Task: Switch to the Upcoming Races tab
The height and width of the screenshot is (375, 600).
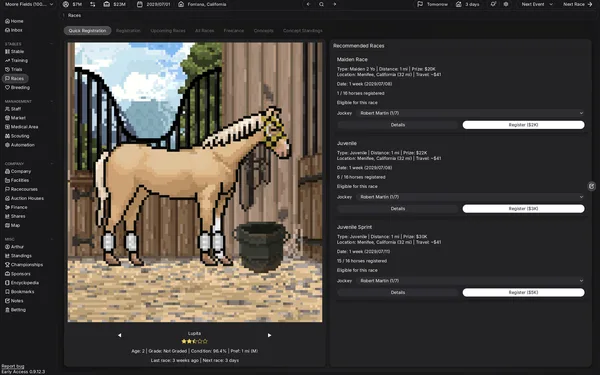Action: tap(168, 31)
